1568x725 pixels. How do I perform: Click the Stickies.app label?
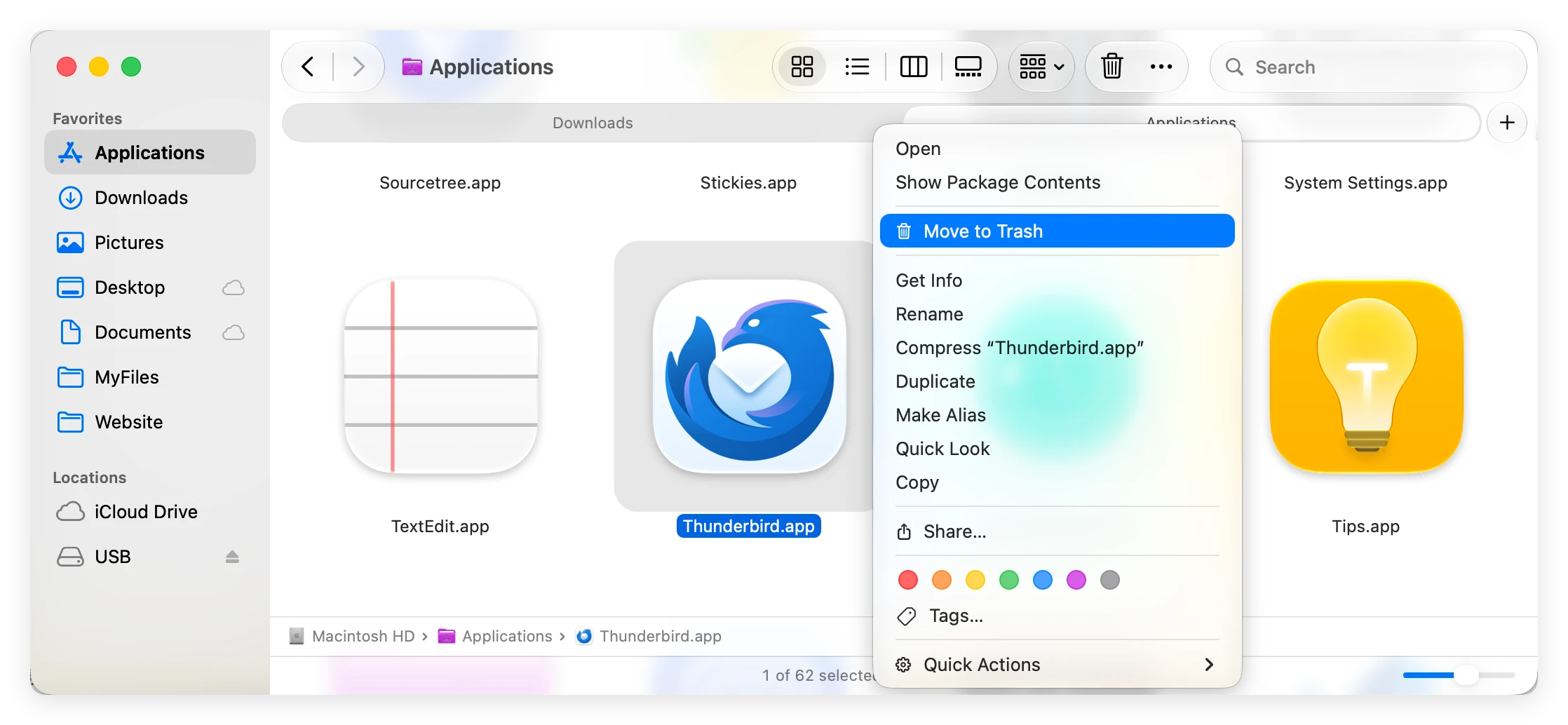(748, 183)
